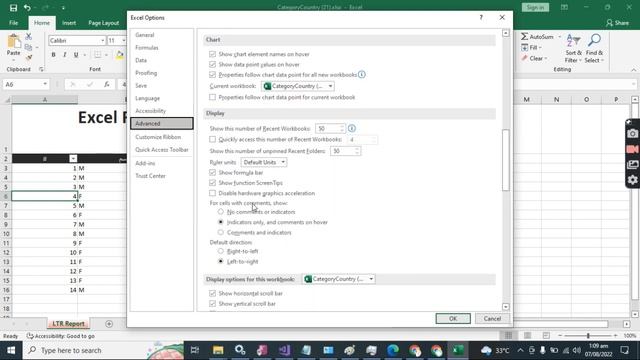This screenshot has height=360, width=640.
Task: Click Task View icon on taskbar
Action: [x=195, y=350]
